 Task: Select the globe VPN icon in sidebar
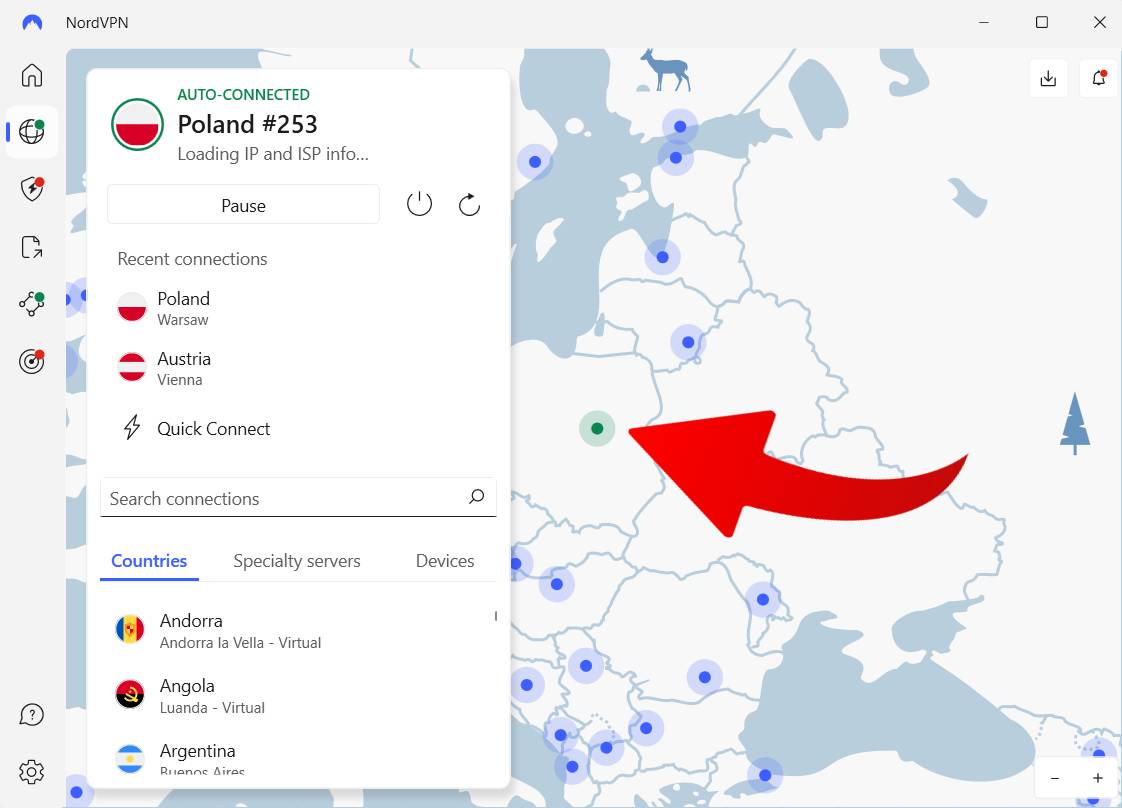click(31, 132)
